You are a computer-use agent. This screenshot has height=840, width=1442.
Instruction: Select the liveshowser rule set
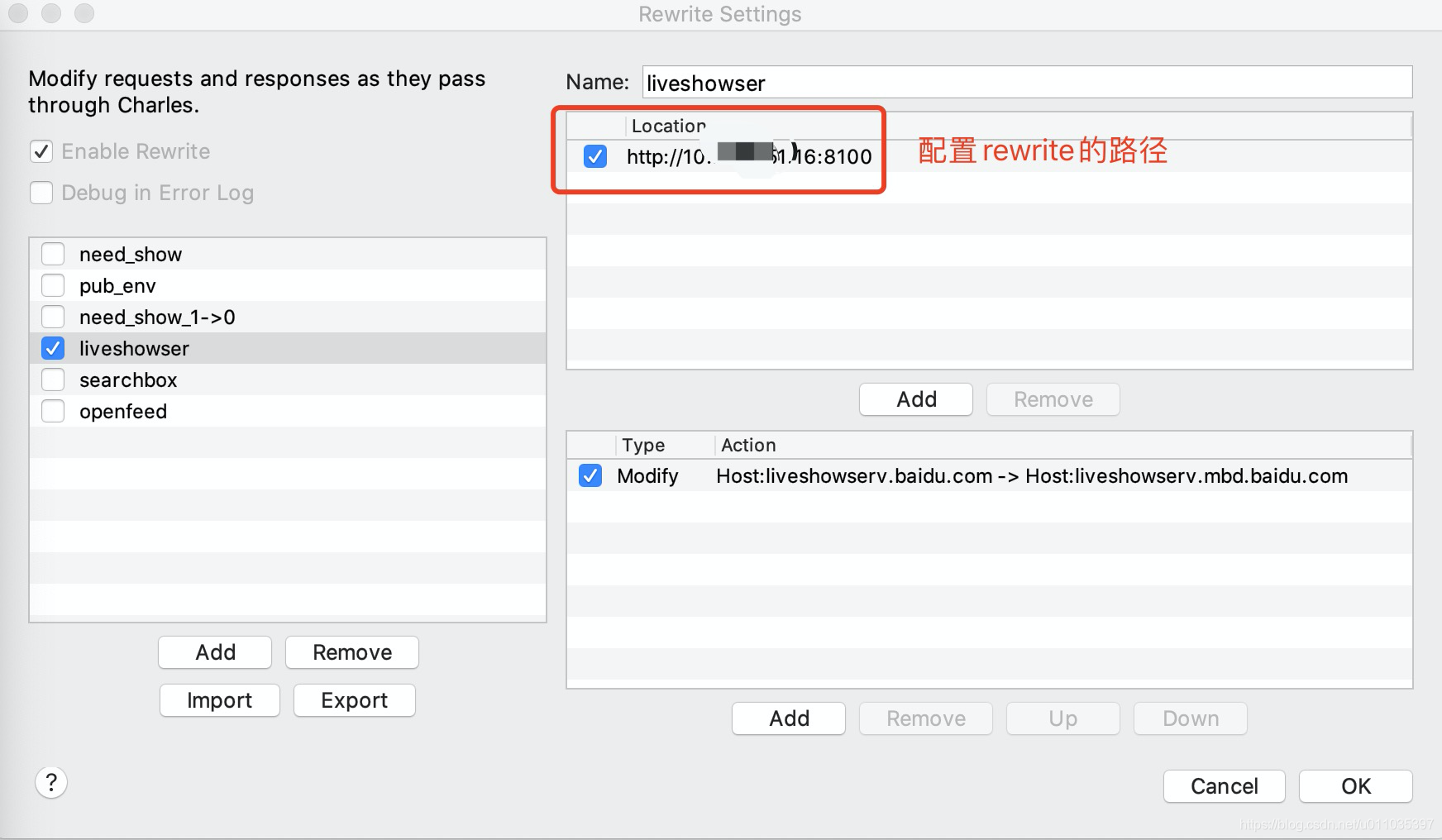tap(288, 348)
